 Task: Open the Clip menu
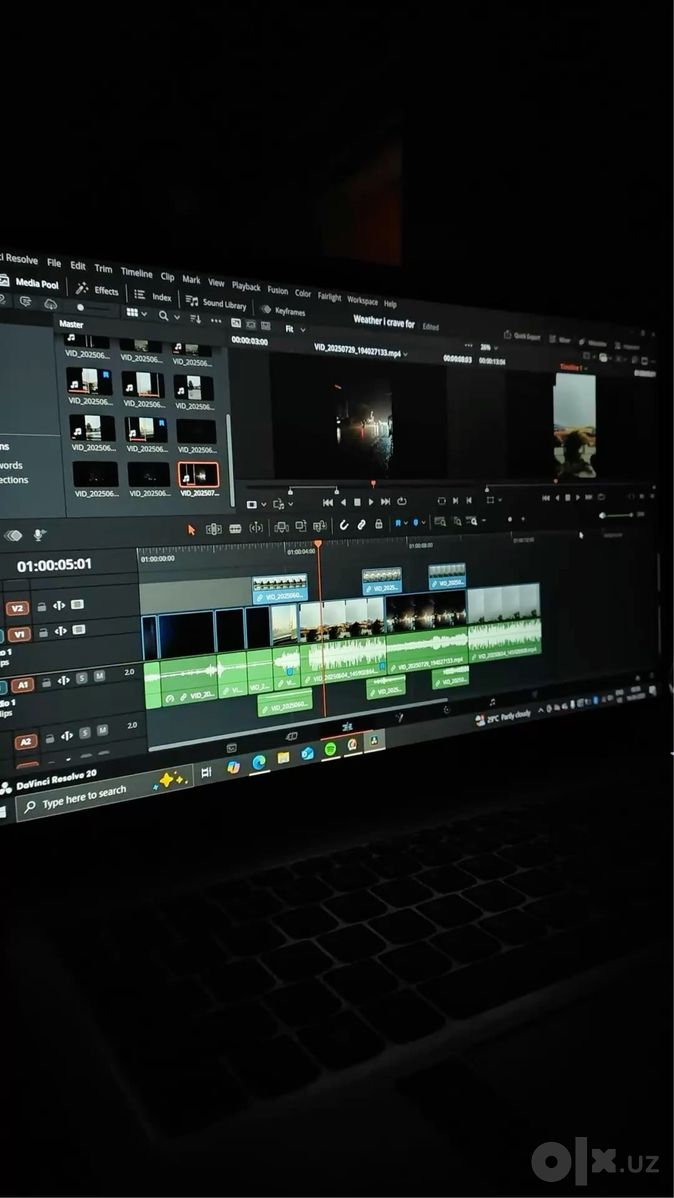167,276
